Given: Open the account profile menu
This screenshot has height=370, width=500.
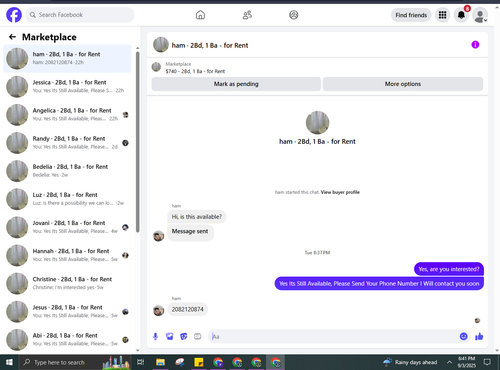Looking at the screenshot, I should (x=480, y=15).
